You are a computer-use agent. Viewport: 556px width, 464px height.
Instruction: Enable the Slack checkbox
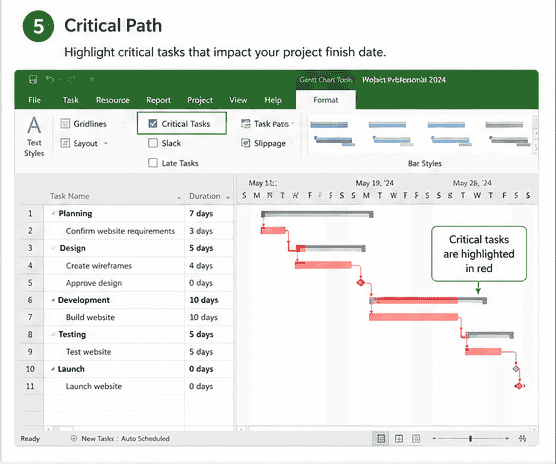153,143
